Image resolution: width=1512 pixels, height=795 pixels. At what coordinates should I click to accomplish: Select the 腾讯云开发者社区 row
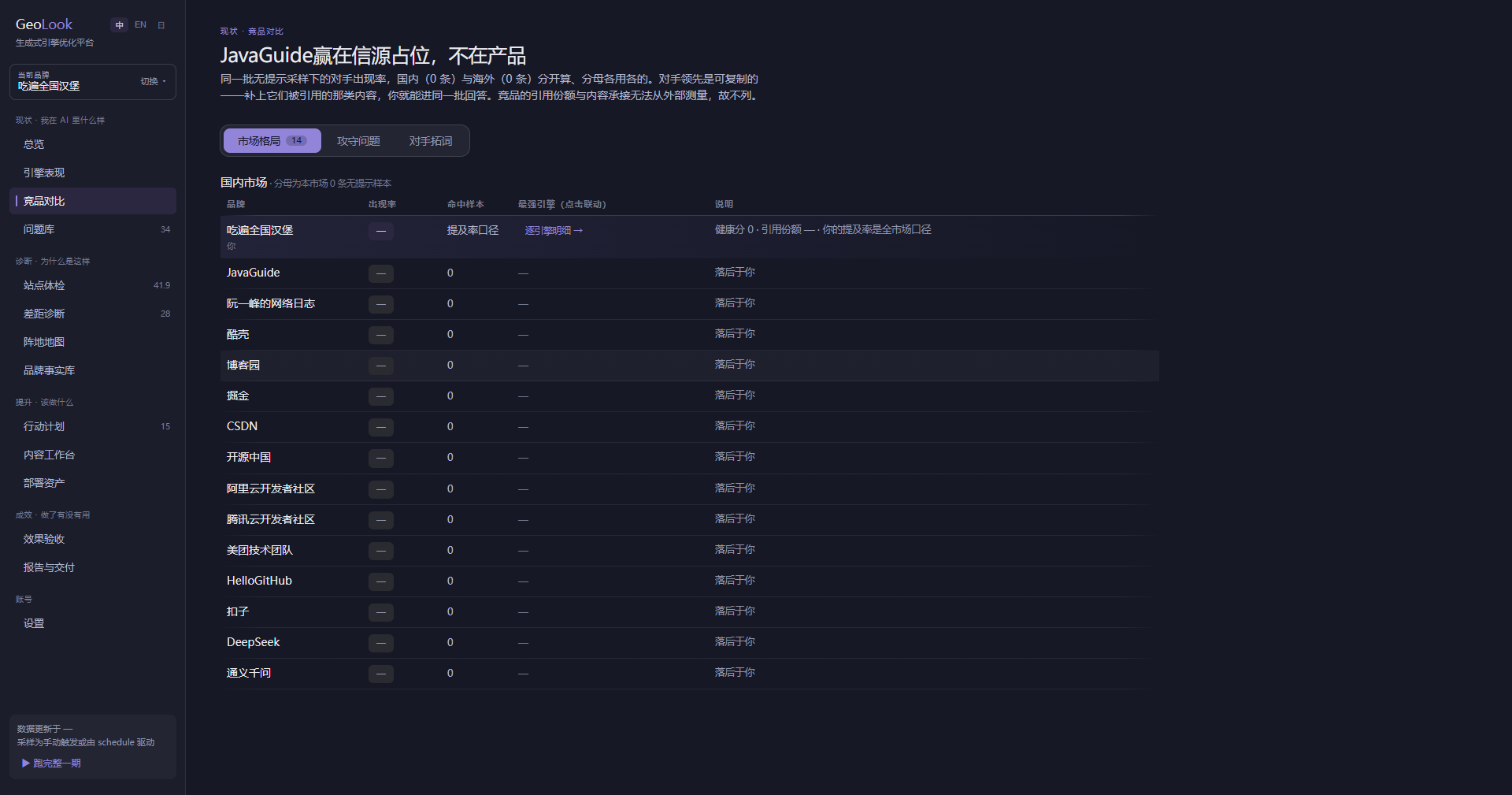[x=690, y=520]
